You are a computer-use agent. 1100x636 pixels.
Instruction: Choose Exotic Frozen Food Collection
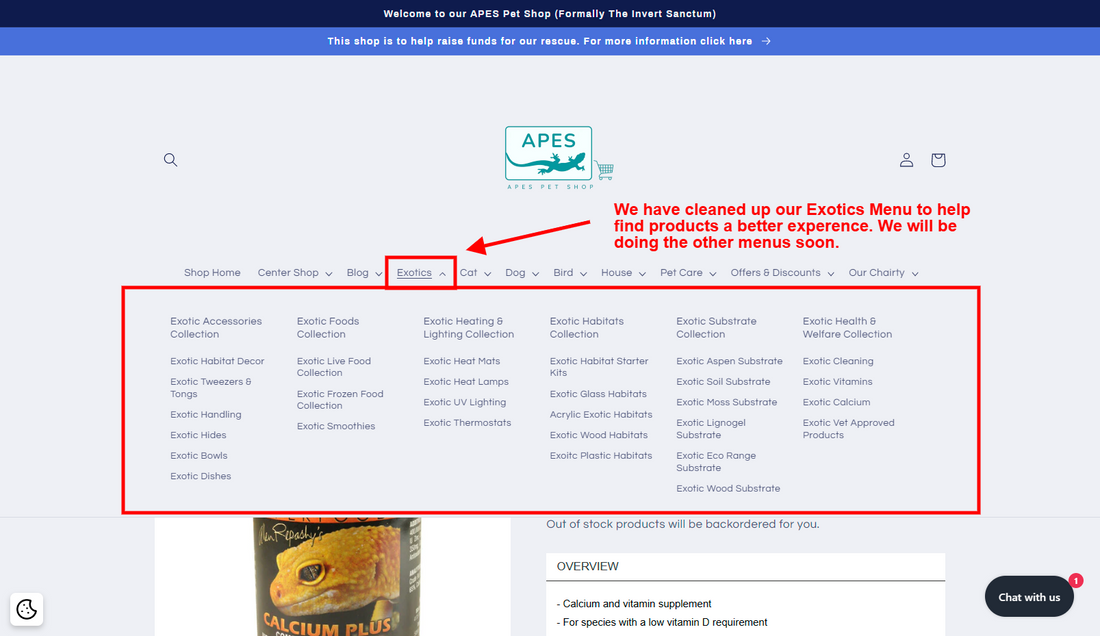point(340,400)
